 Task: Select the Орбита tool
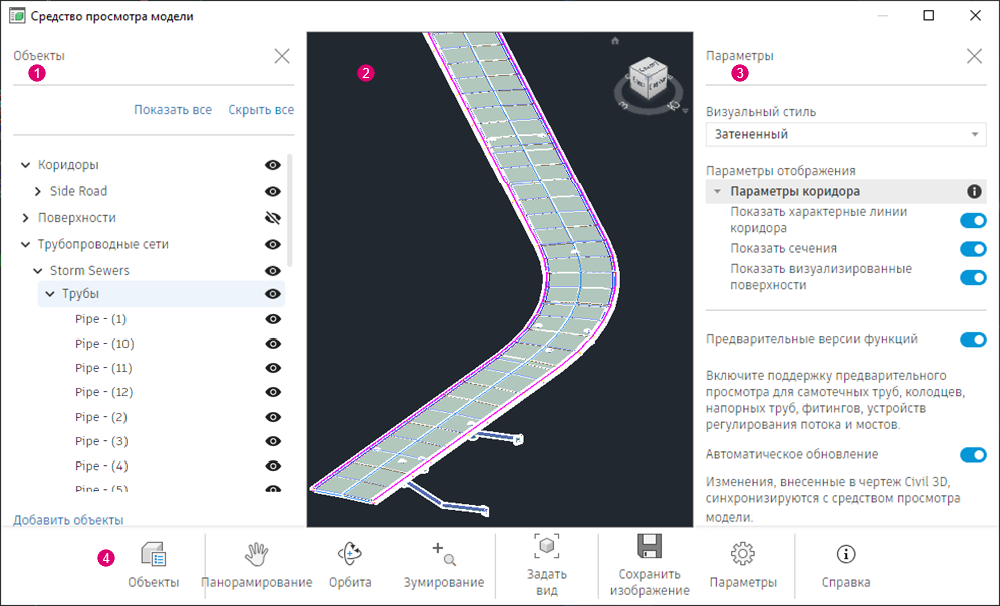pos(350,565)
